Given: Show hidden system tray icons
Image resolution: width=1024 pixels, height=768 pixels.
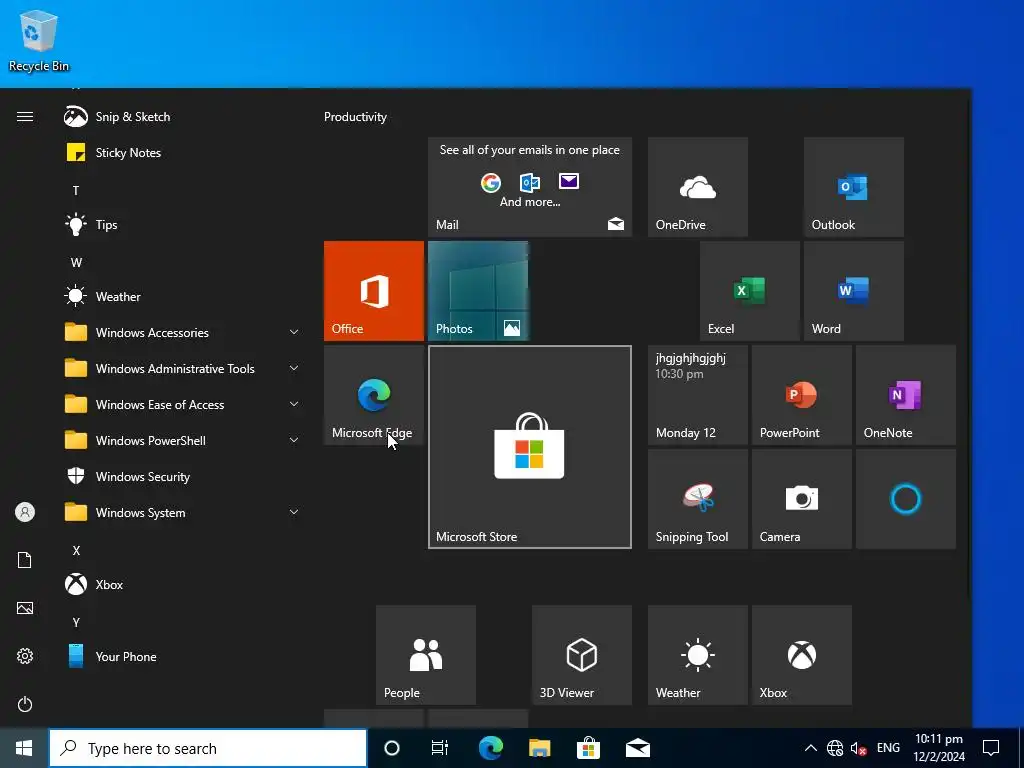Looking at the screenshot, I should click(810, 748).
